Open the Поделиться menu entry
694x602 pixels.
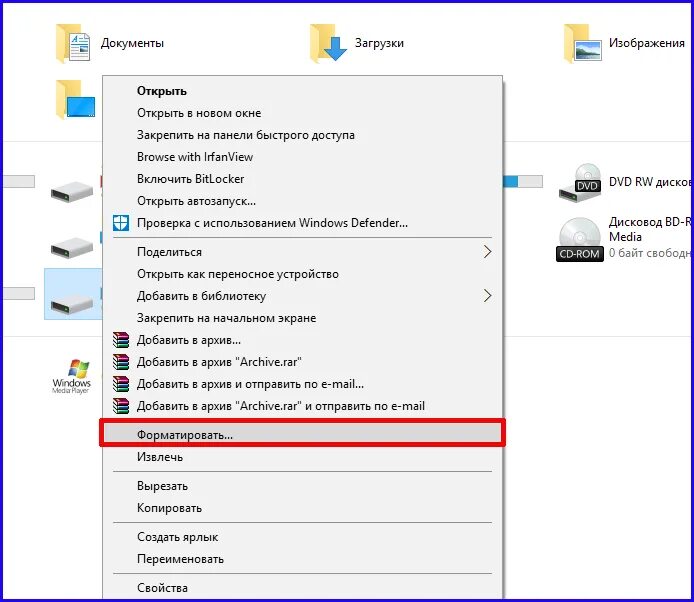(x=303, y=252)
